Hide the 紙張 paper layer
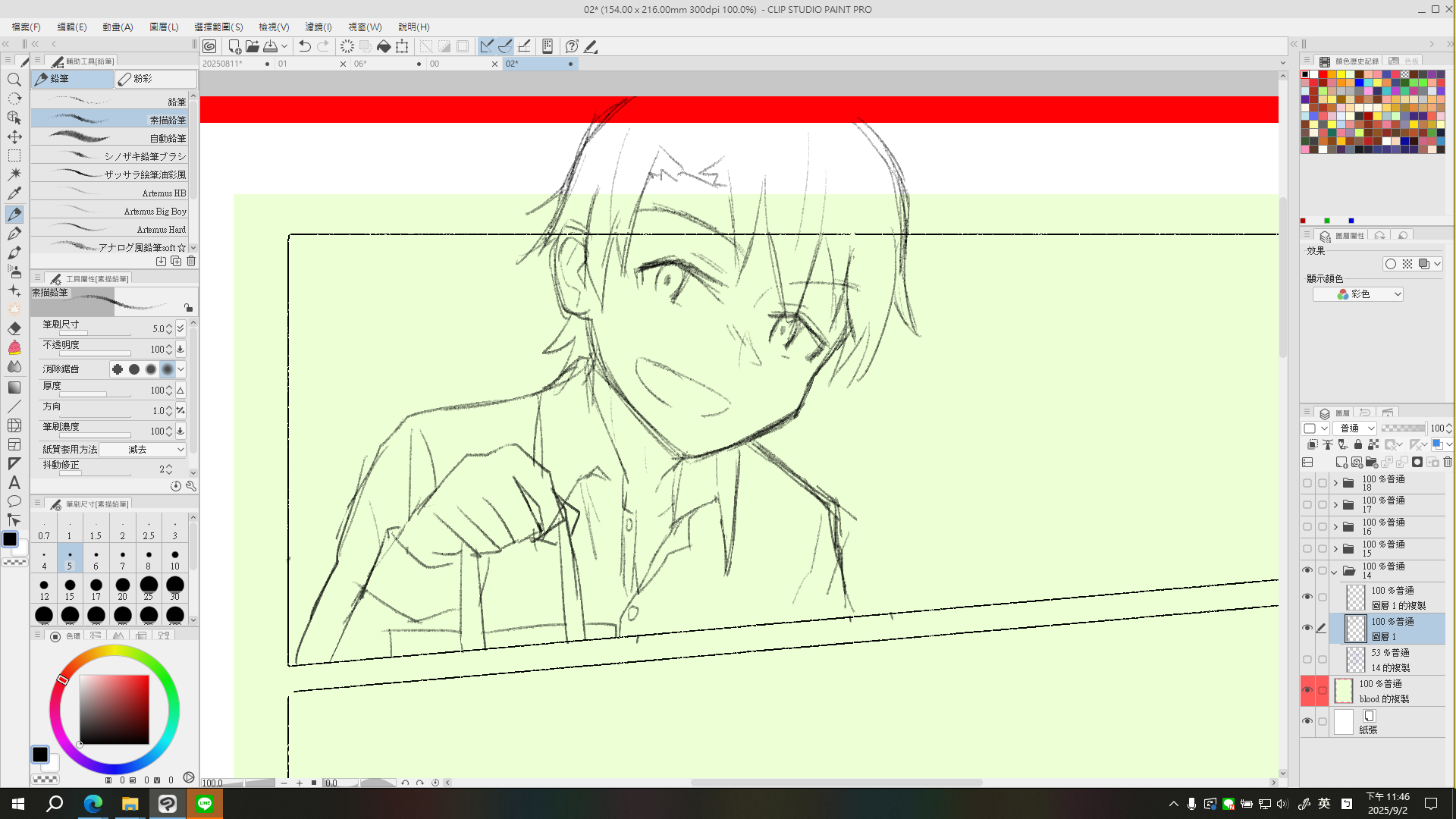The image size is (1456, 819). pos(1307,721)
